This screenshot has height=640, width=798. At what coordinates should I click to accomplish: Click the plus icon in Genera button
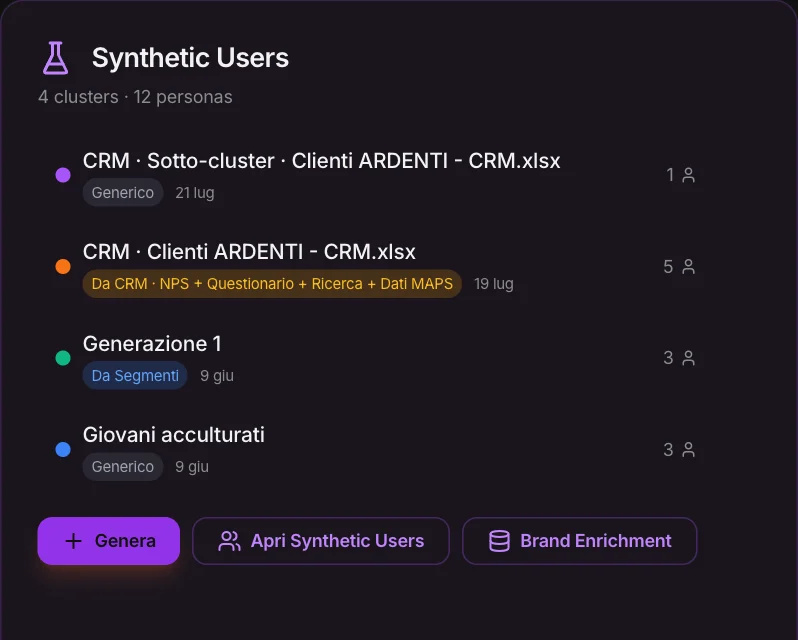coord(74,541)
